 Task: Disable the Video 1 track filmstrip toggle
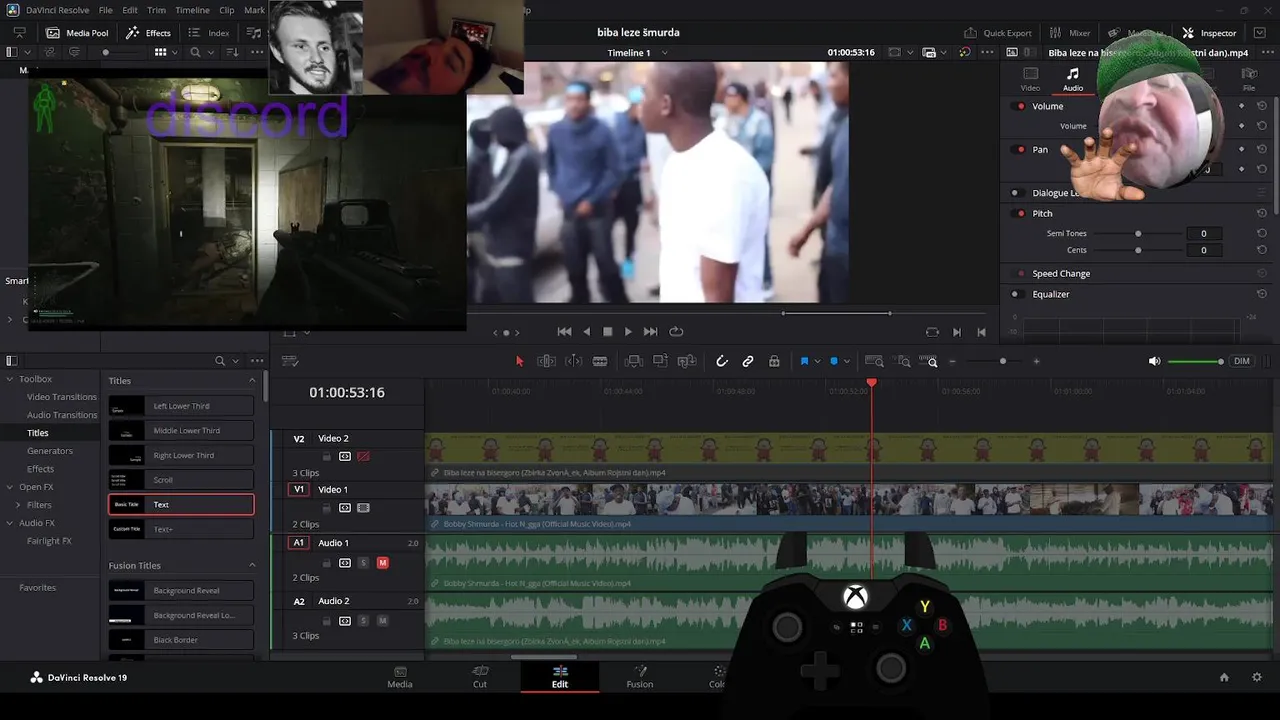[363, 508]
